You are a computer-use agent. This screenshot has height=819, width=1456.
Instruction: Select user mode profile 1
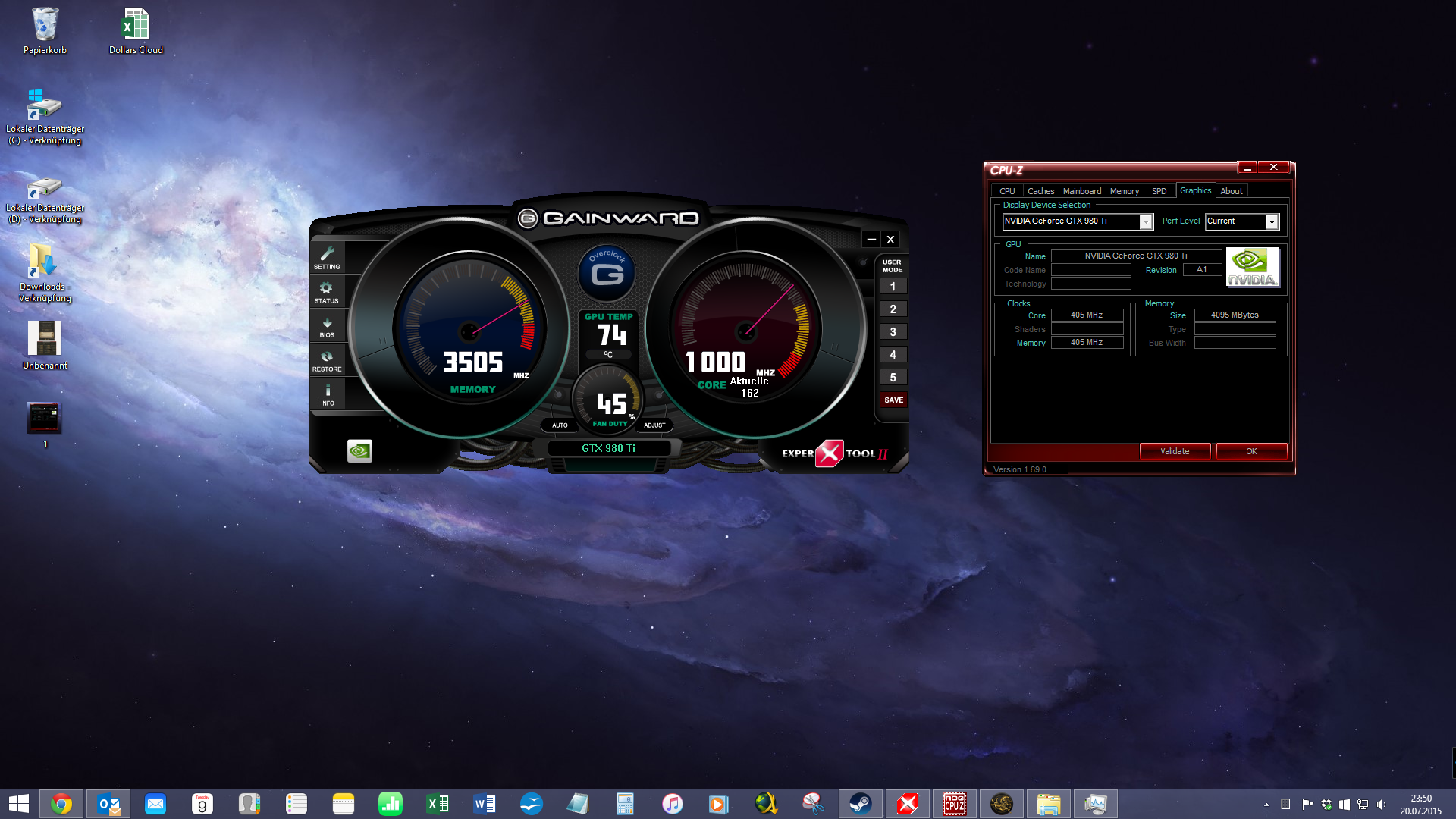[893, 287]
